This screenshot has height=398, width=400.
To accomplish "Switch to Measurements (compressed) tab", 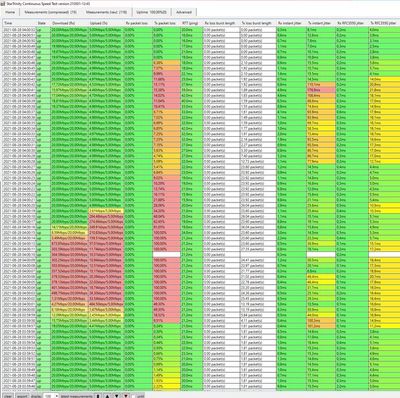I will [x=51, y=12].
